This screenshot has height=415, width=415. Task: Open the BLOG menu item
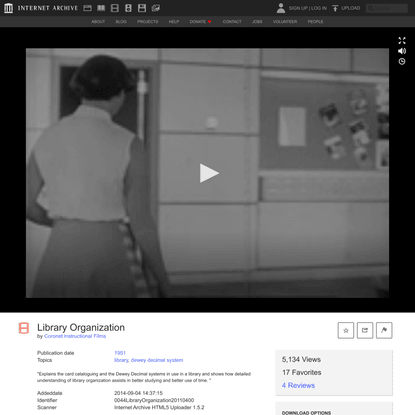[x=121, y=22]
